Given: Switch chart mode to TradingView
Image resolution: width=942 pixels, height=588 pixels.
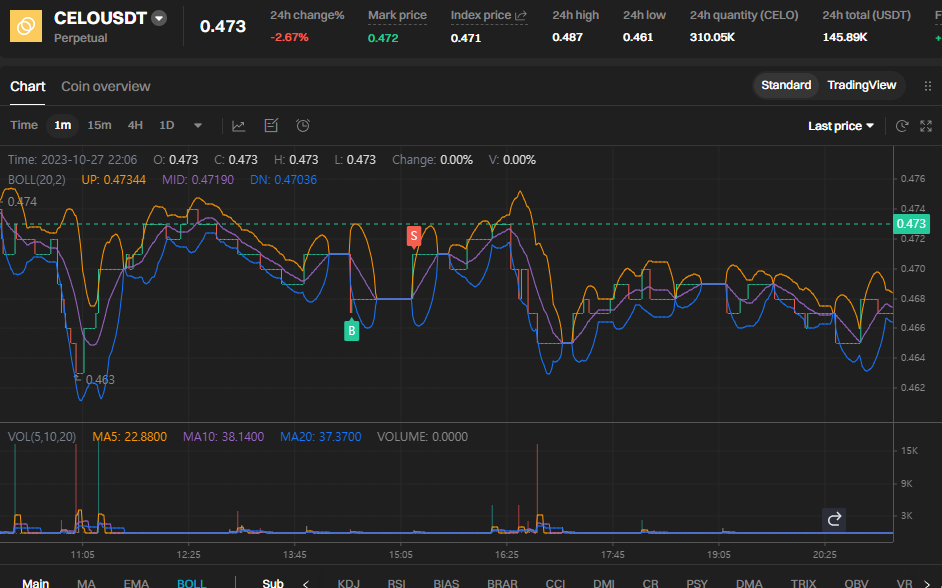Looking at the screenshot, I should click(861, 85).
